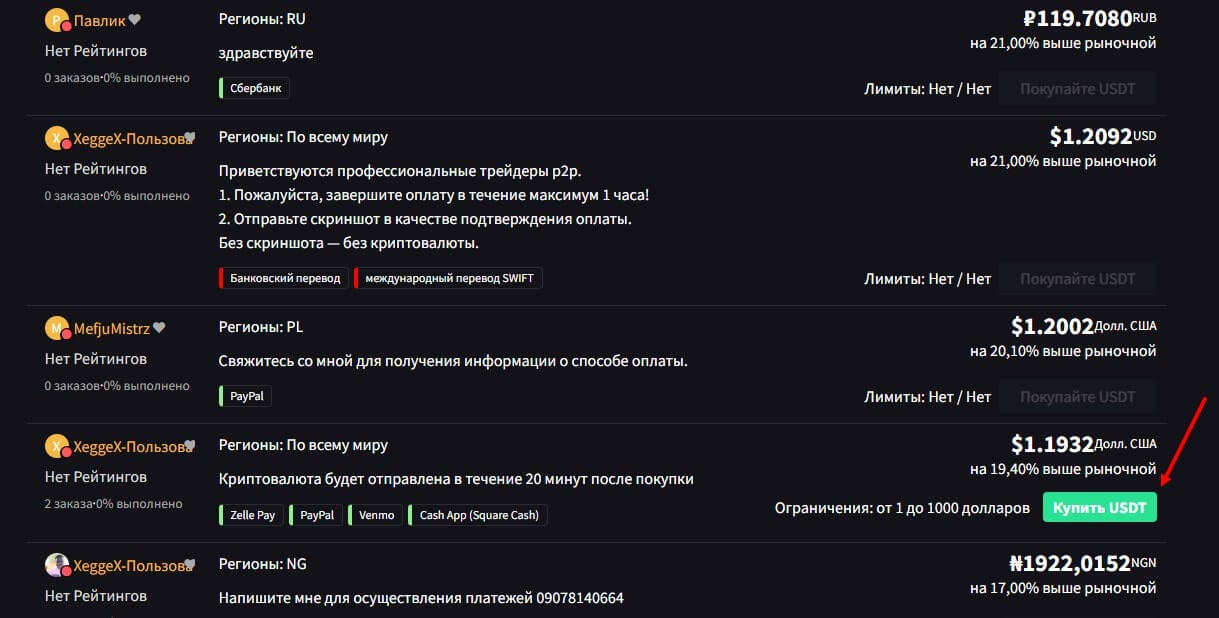Open the MefjuMistrz profile link

pyautogui.click(x=111, y=328)
